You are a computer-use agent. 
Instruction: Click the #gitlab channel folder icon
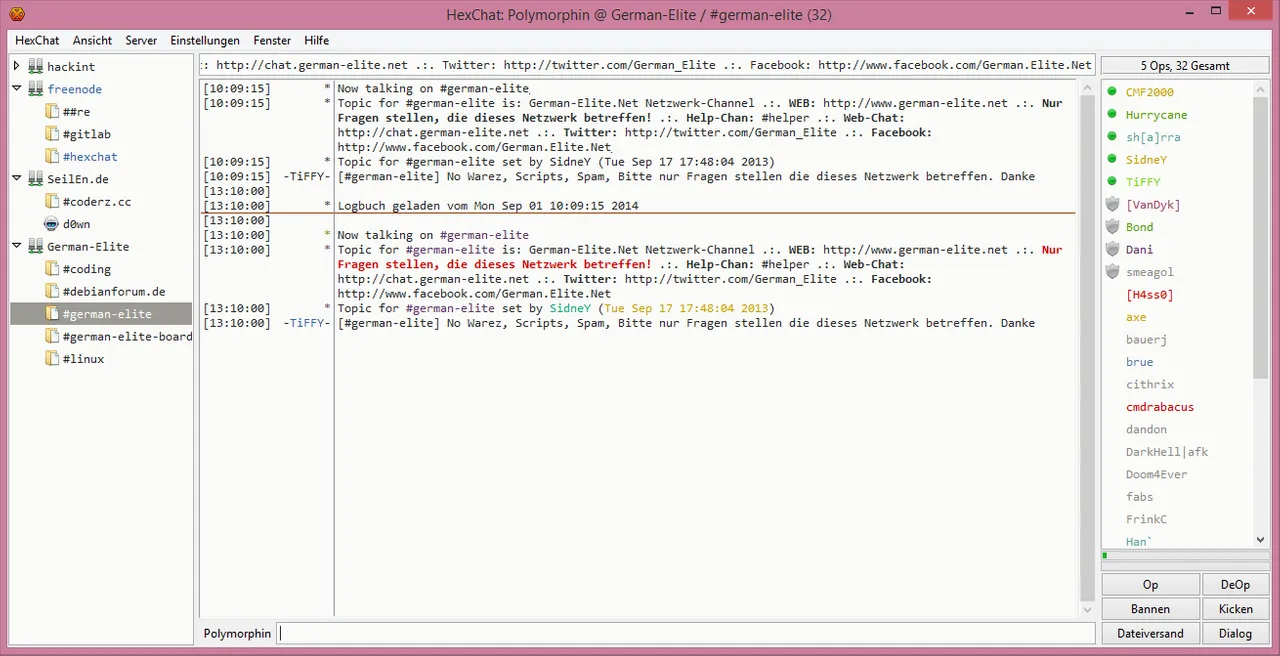[52, 134]
